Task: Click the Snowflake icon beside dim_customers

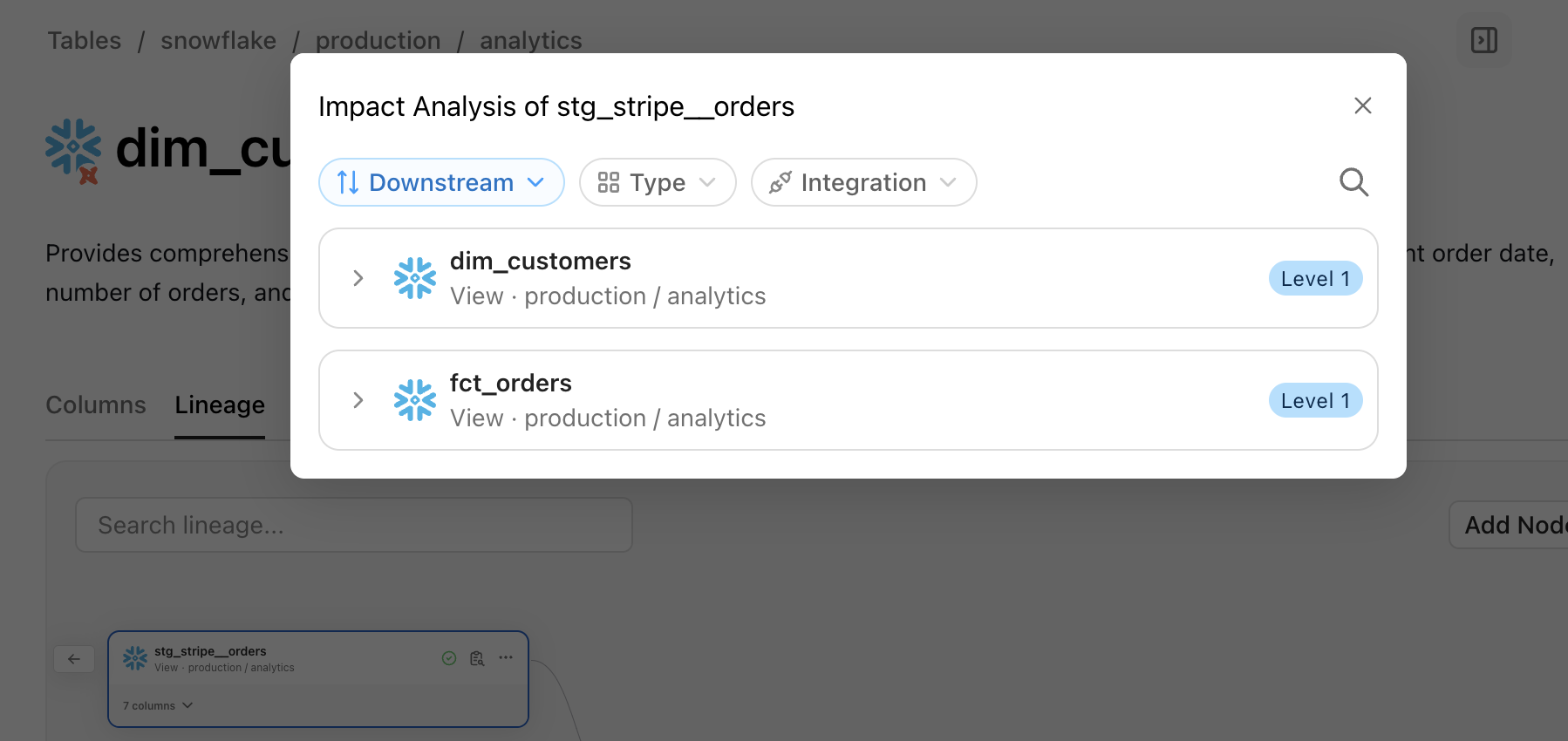Action: [x=414, y=278]
